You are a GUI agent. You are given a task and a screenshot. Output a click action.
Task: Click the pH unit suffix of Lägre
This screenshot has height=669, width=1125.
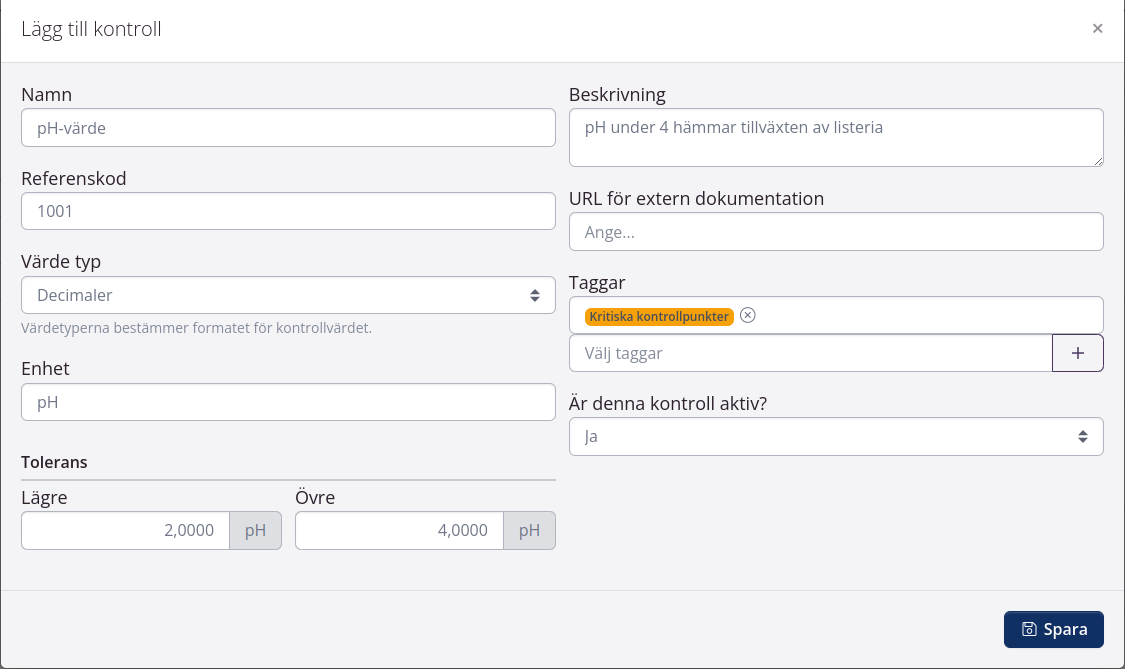coord(255,530)
